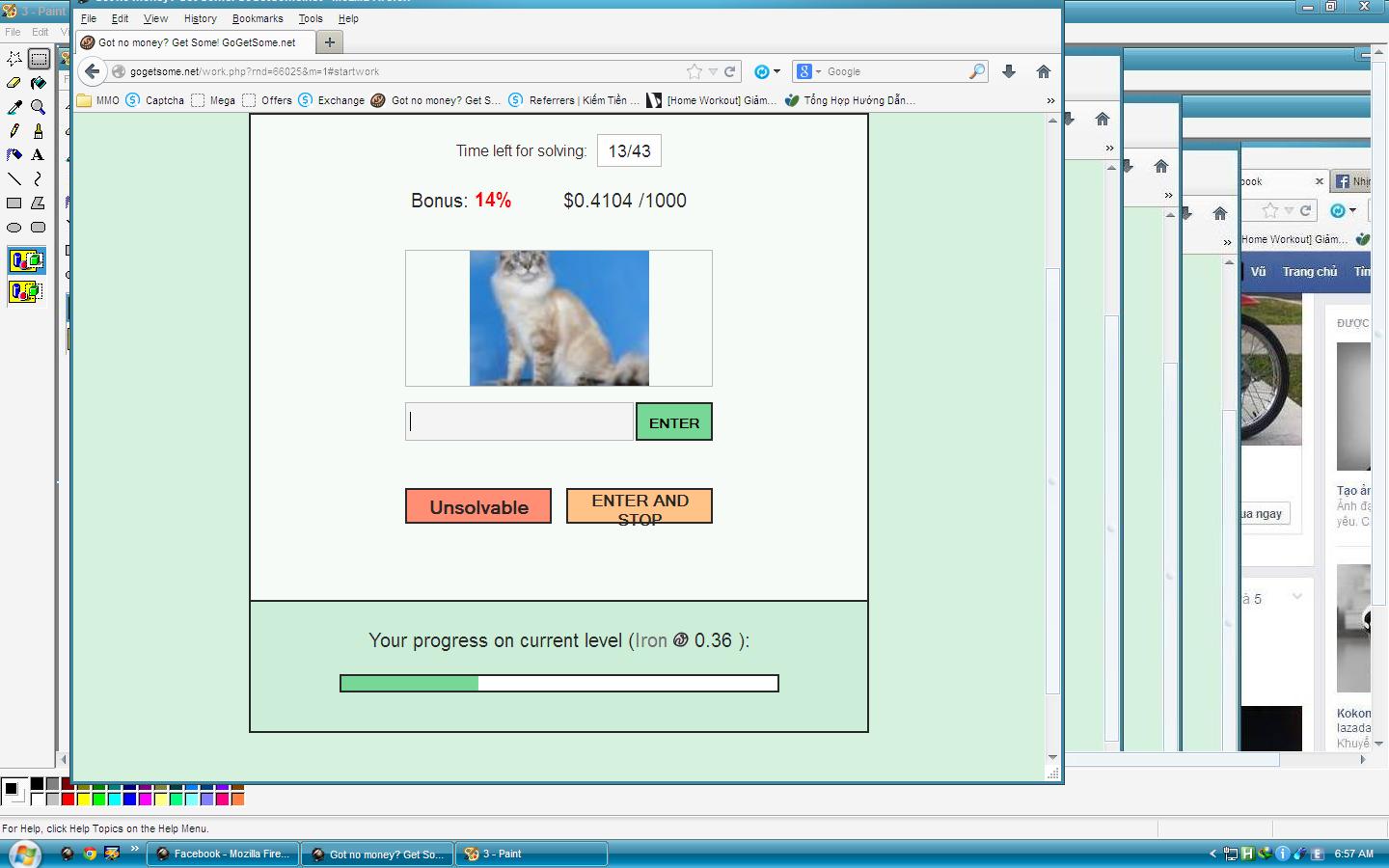Pick the Curve tool in Paint
This screenshot has width=1389, height=868.
tap(39, 178)
